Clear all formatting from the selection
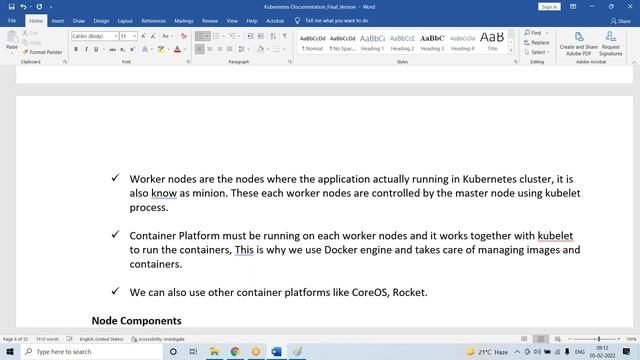The image size is (640, 360). (x=184, y=36)
